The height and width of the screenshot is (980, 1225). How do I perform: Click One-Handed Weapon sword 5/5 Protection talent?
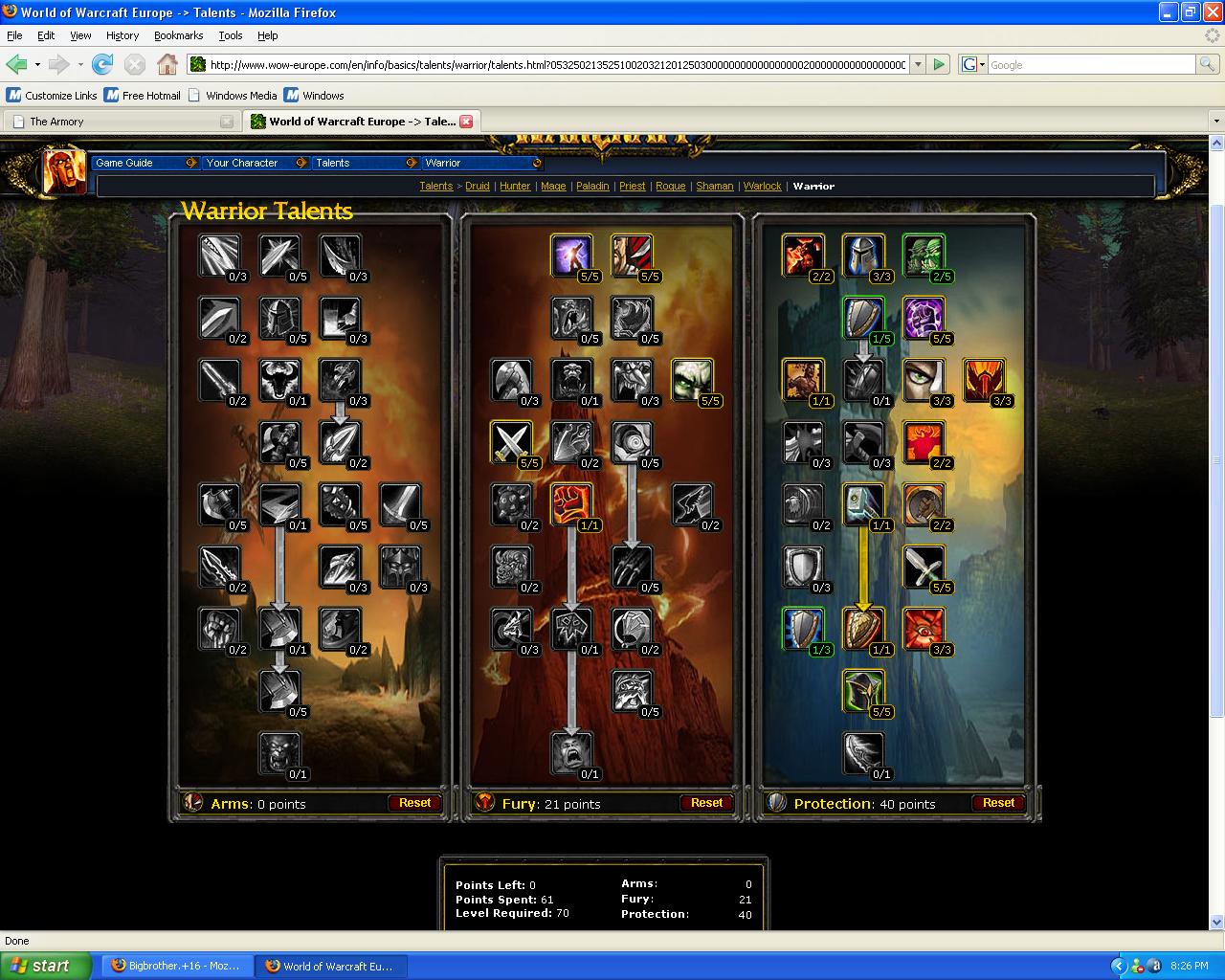point(924,567)
